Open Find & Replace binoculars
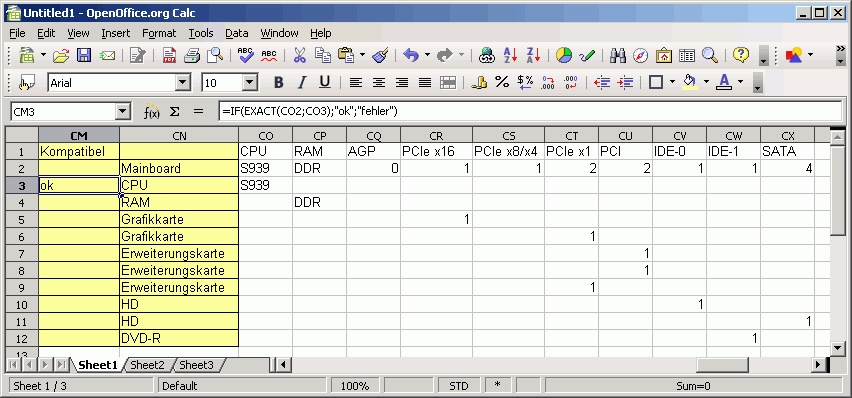Screen dimensions: 852x398 (618, 55)
